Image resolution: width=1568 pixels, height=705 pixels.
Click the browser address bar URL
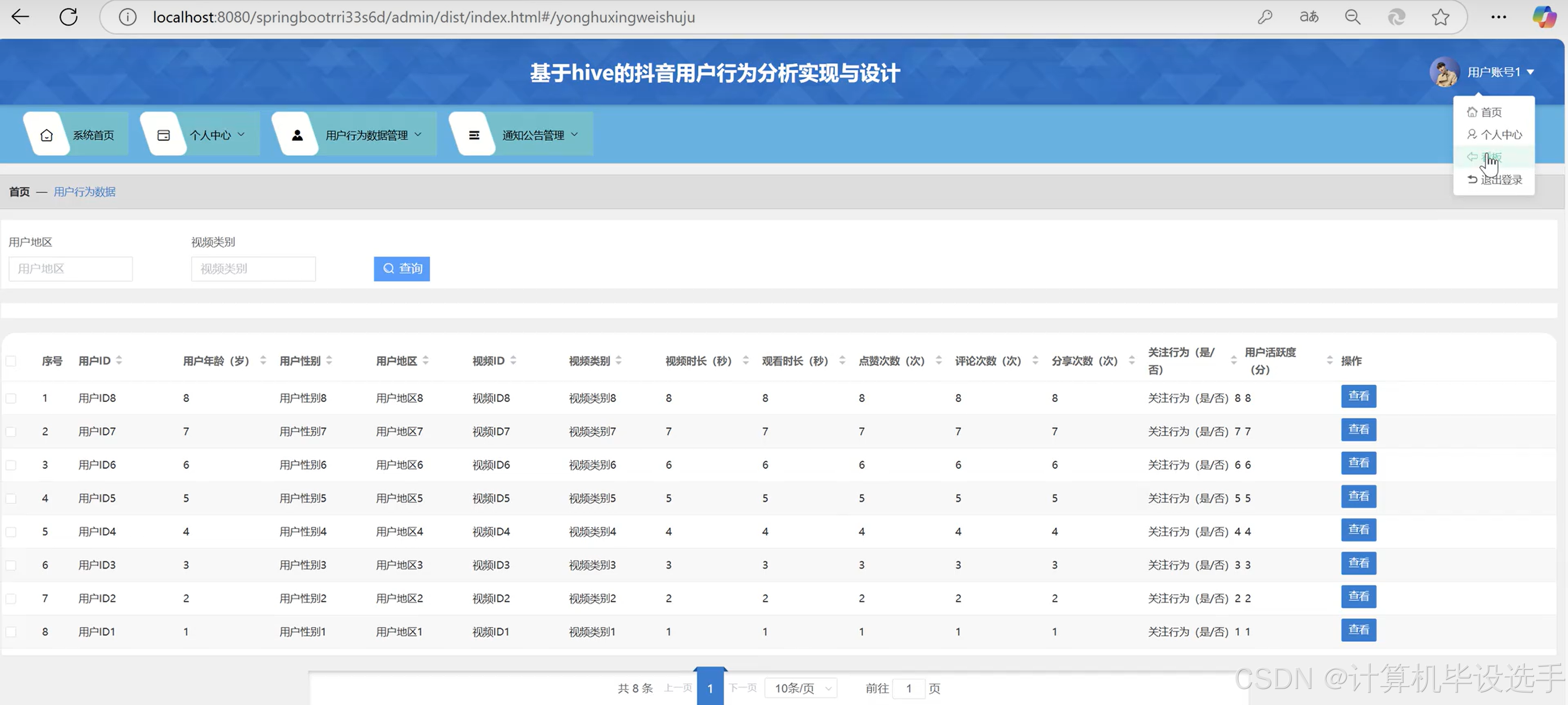coord(424,17)
